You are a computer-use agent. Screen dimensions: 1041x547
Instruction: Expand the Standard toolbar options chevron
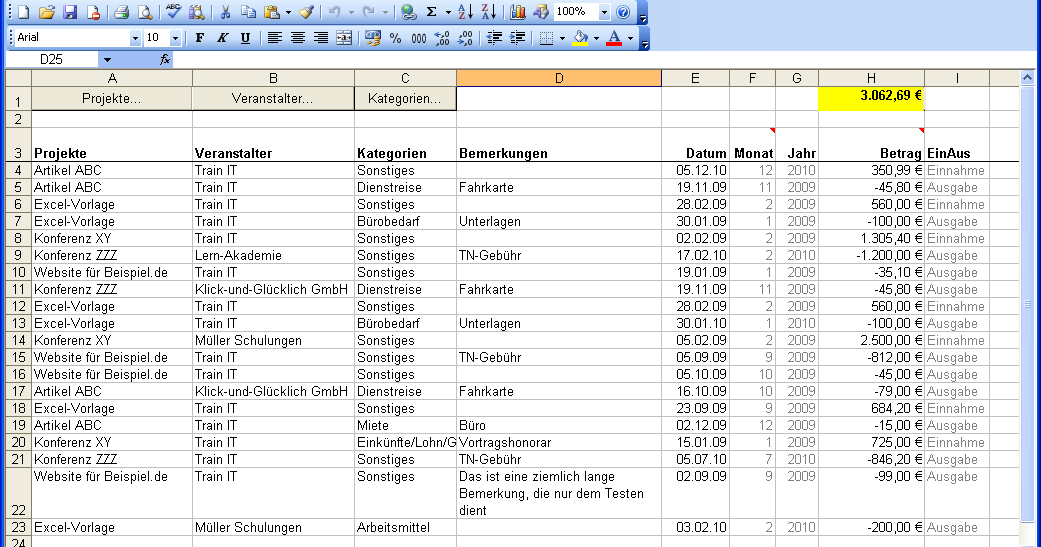tap(643, 13)
